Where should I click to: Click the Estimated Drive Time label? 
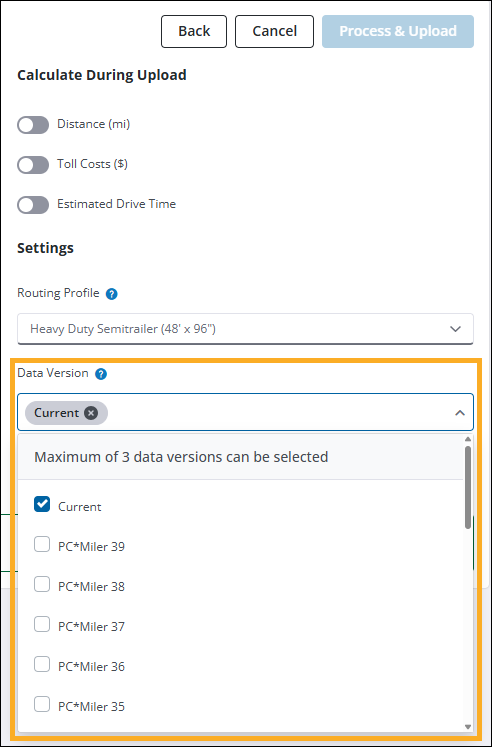click(117, 204)
